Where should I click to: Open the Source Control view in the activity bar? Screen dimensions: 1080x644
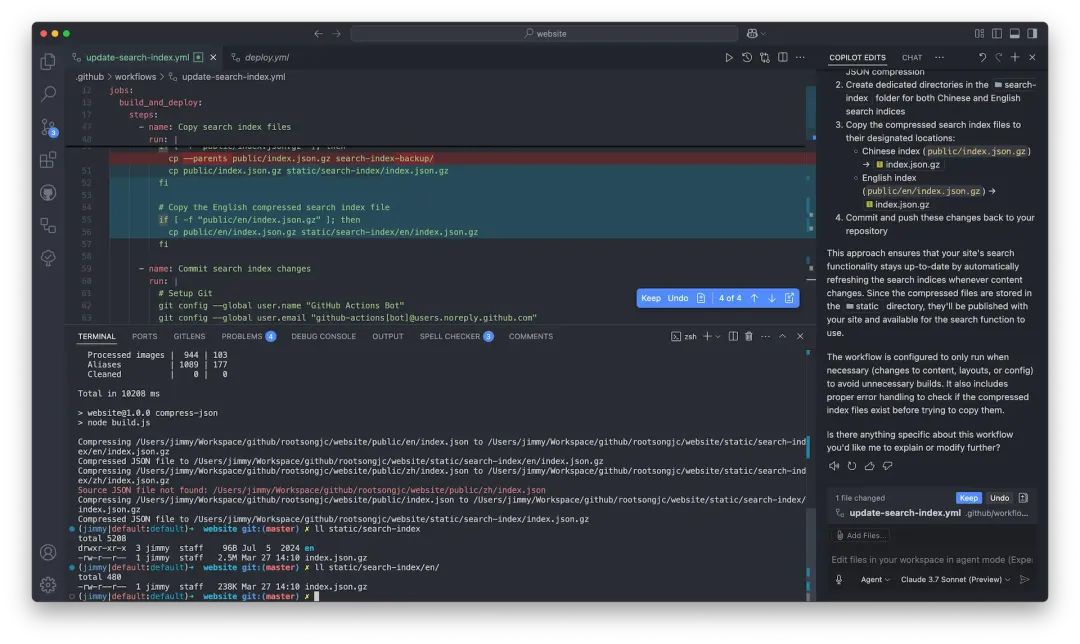[x=48, y=127]
